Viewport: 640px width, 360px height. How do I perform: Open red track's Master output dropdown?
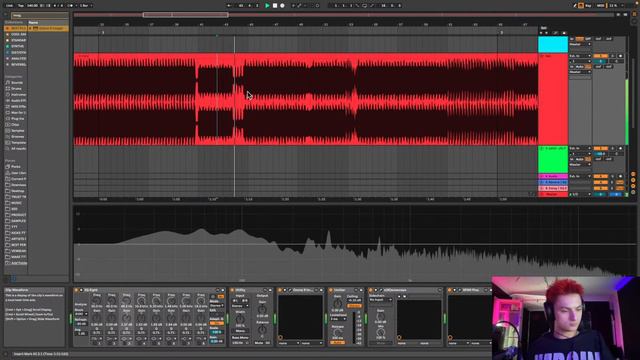(x=580, y=72)
